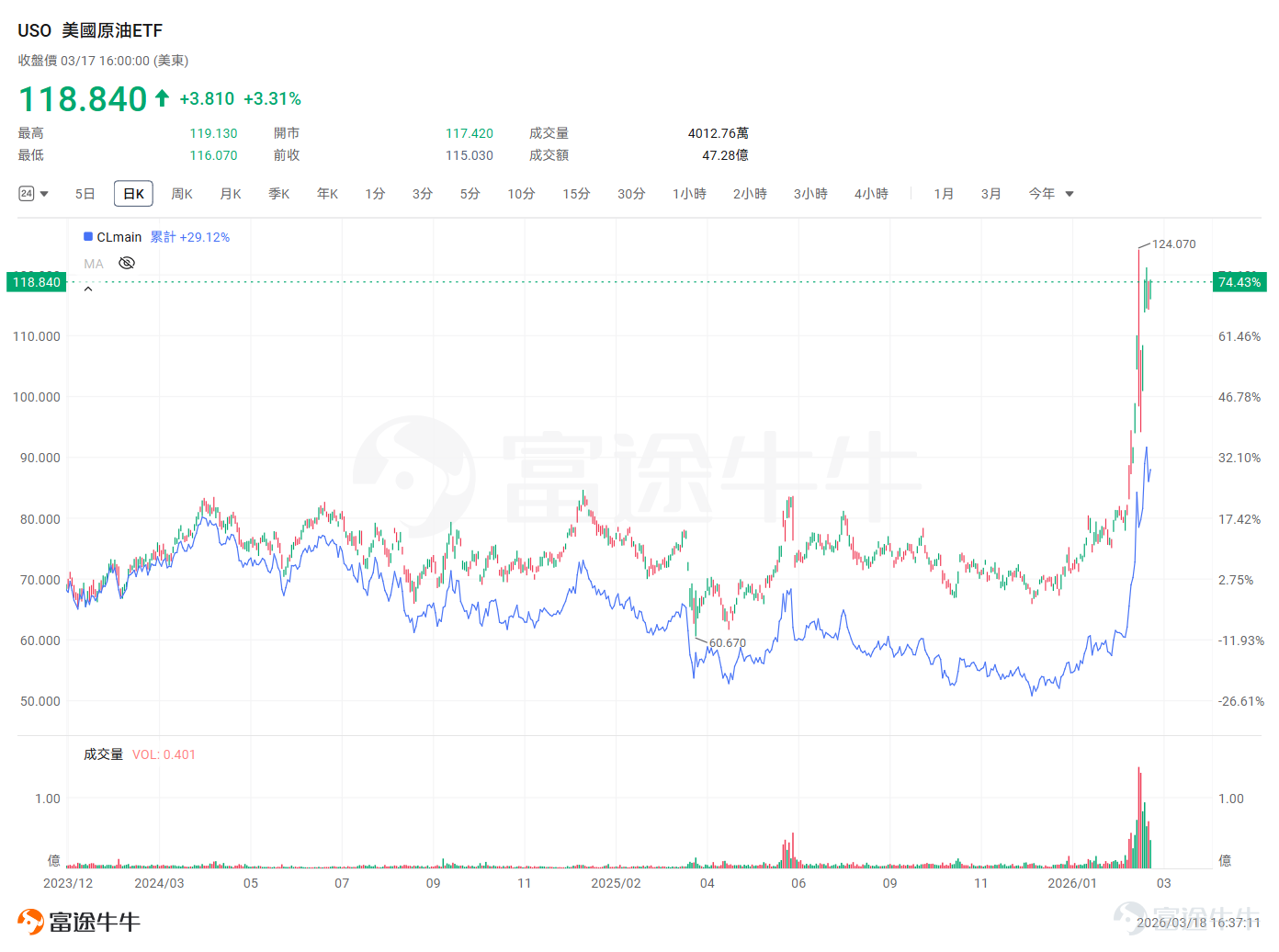Screen dimensions: 1279x952
Task: Switch to the 5日 timeframe
Action: [85, 194]
